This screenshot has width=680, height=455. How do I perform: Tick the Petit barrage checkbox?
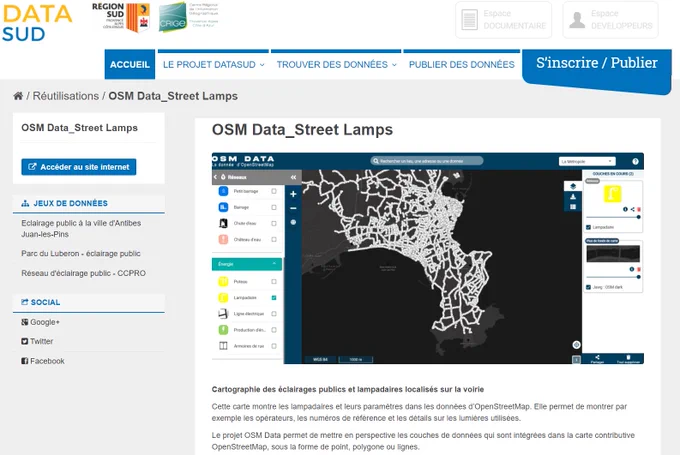point(274,191)
